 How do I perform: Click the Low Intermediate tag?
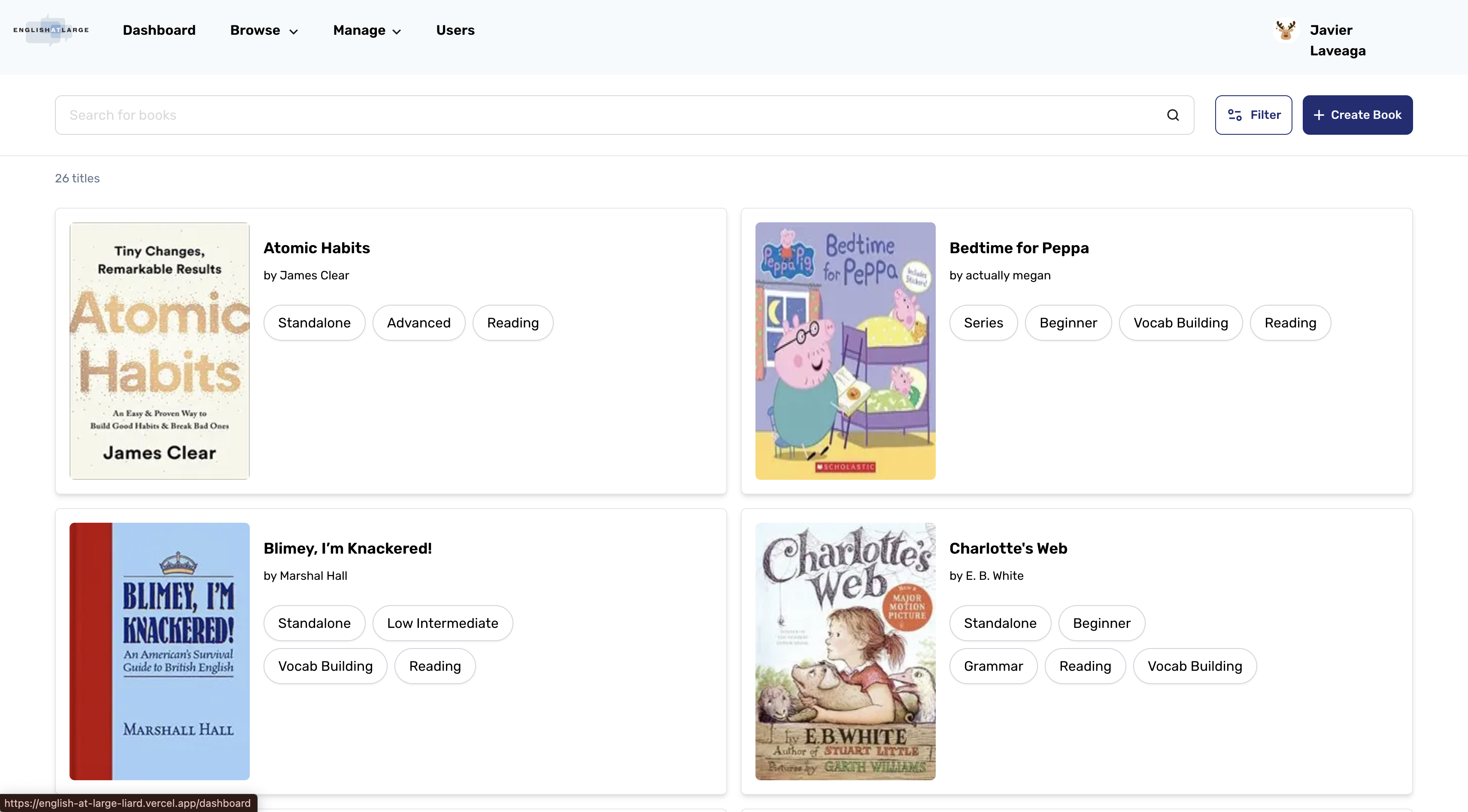(x=442, y=623)
